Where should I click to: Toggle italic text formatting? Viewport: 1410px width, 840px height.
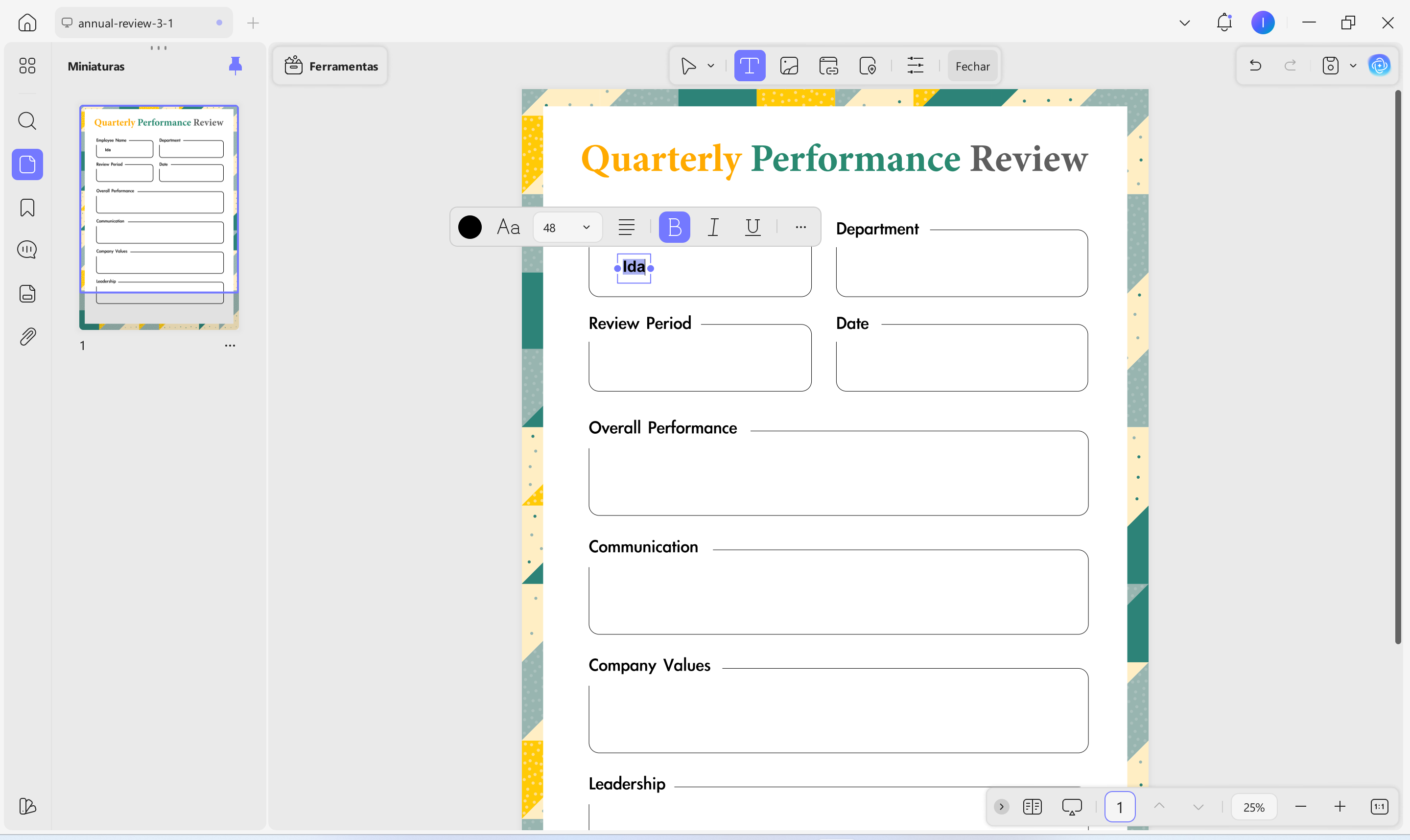tap(713, 227)
